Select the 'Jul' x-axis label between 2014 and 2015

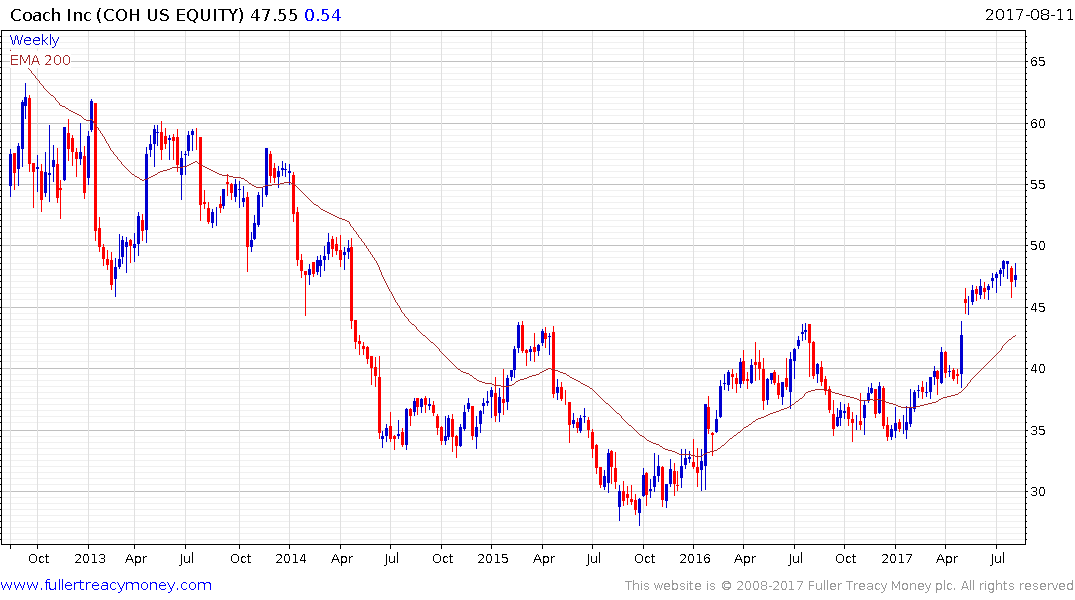391,558
